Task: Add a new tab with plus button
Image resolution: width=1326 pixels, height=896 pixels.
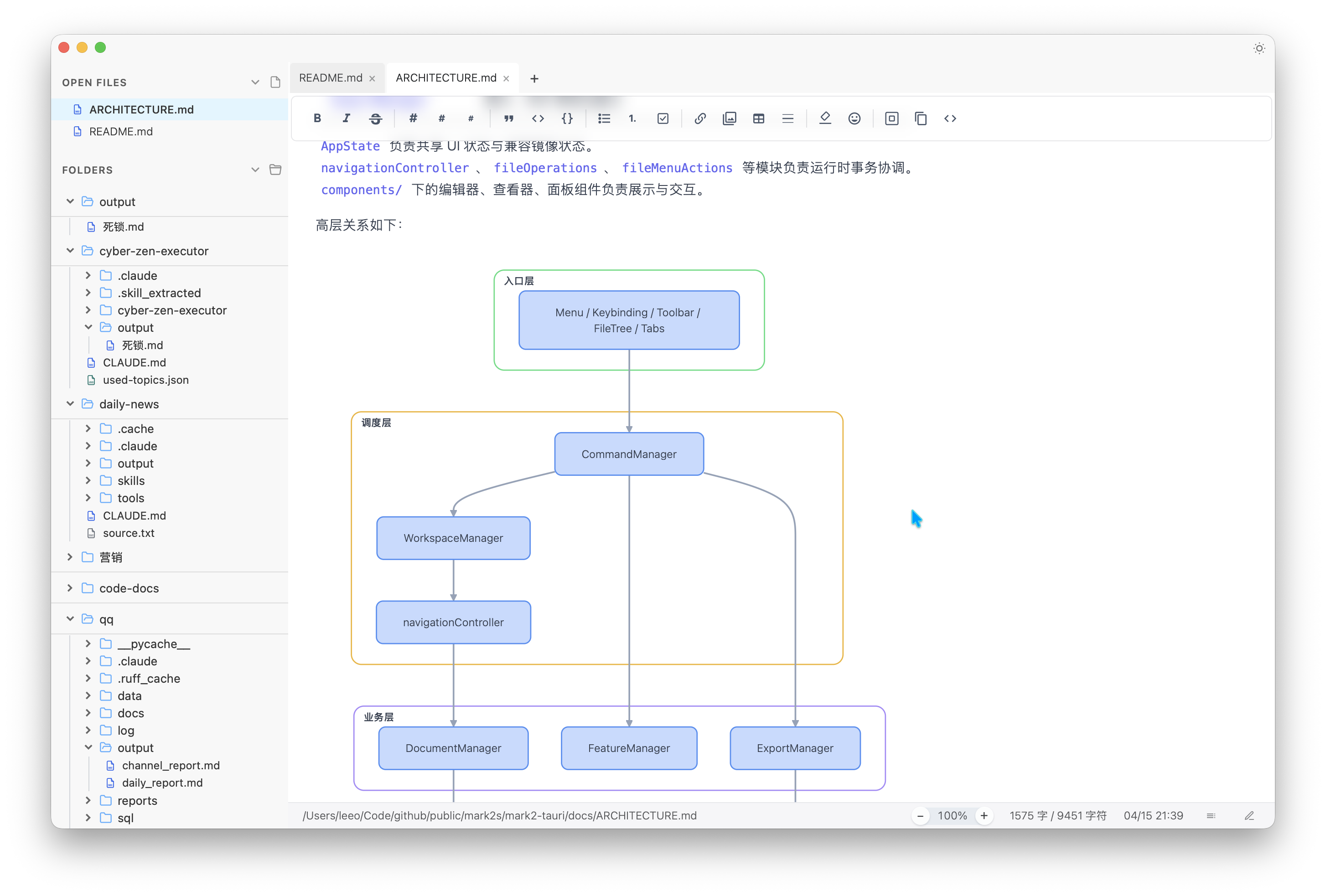Action: tap(534, 79)
